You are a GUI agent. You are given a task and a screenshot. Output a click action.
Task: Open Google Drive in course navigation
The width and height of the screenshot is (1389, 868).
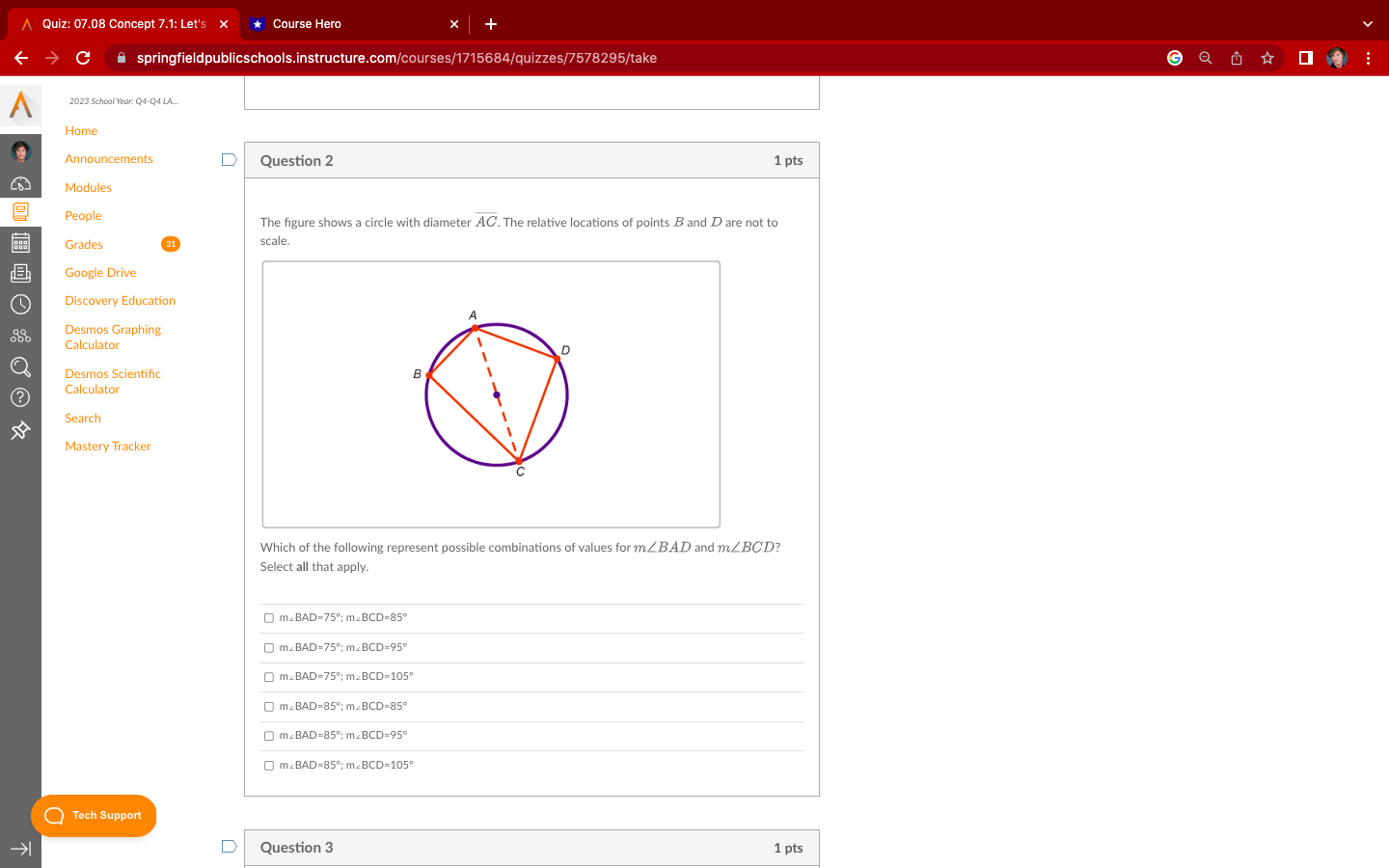click(100, 273)
